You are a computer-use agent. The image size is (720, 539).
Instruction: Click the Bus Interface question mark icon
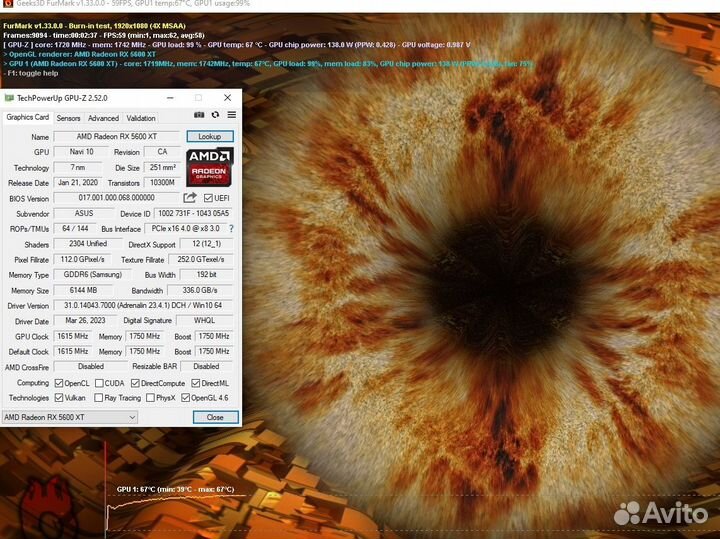[232, 229]
